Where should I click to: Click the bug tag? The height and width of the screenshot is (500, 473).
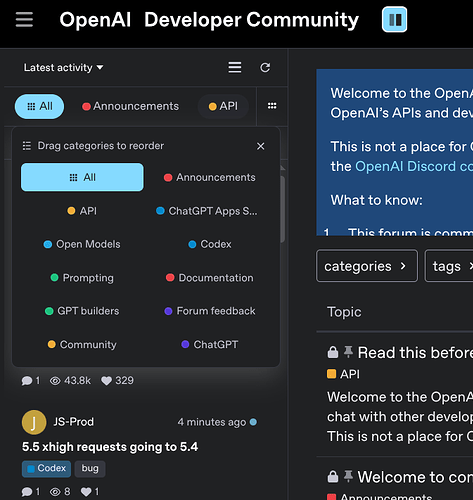(90, 469)
